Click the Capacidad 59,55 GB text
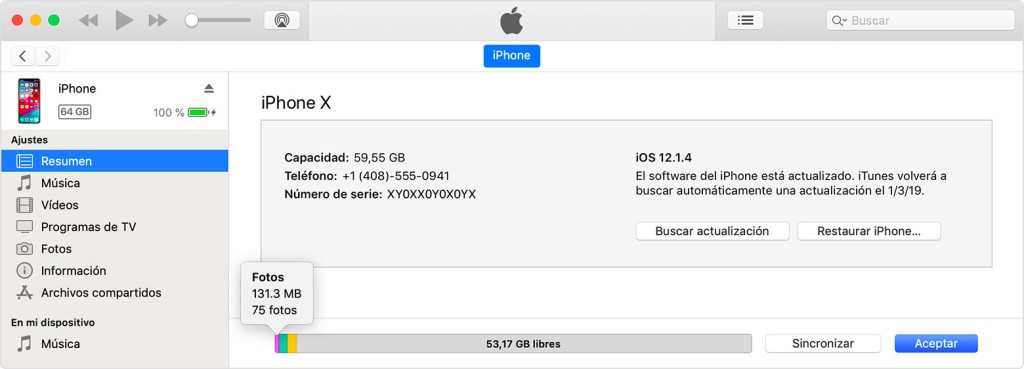The image size is (1024, 369). 344,157
